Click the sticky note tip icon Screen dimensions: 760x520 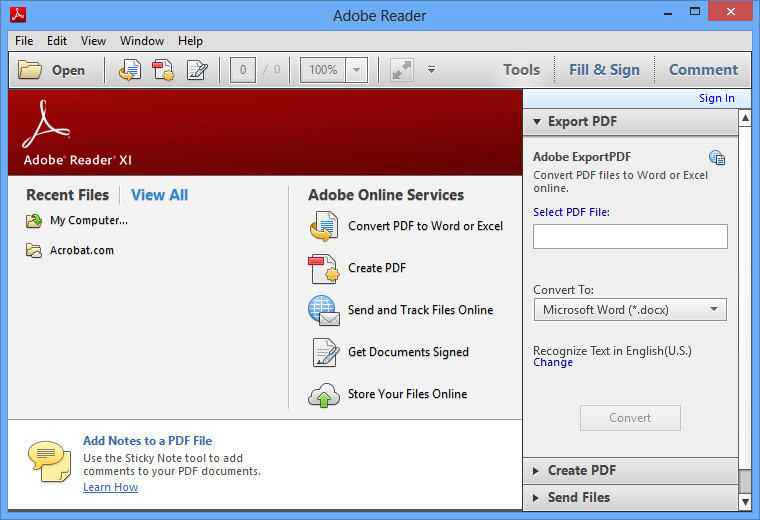(x=49, y=461)
